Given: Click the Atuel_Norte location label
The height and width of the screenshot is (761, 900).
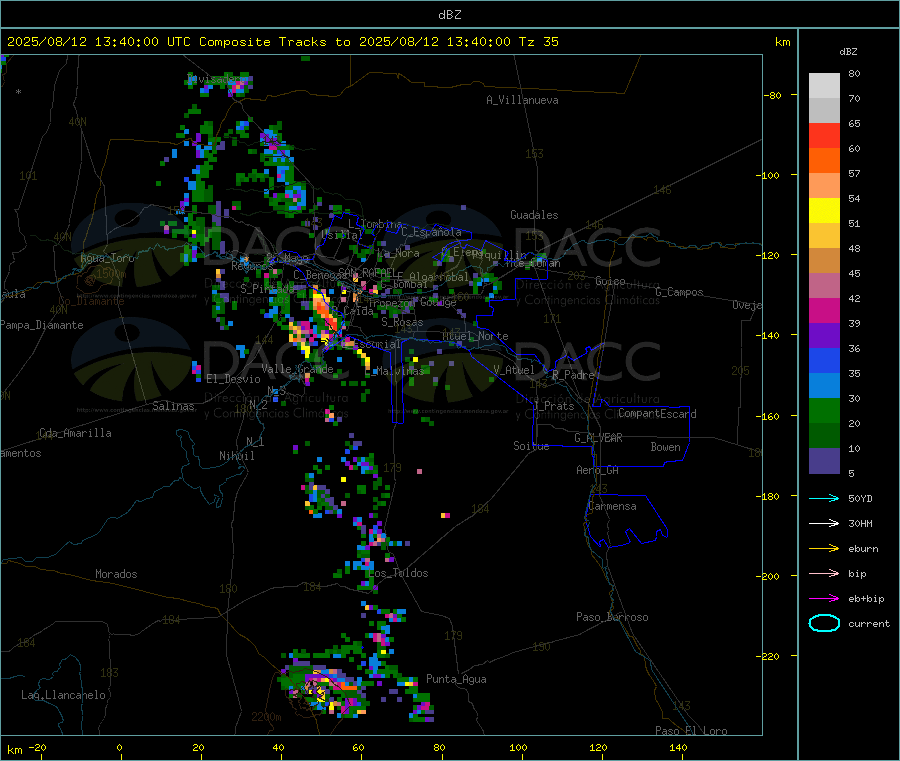Looking at the screenshot, I should 475,336.
